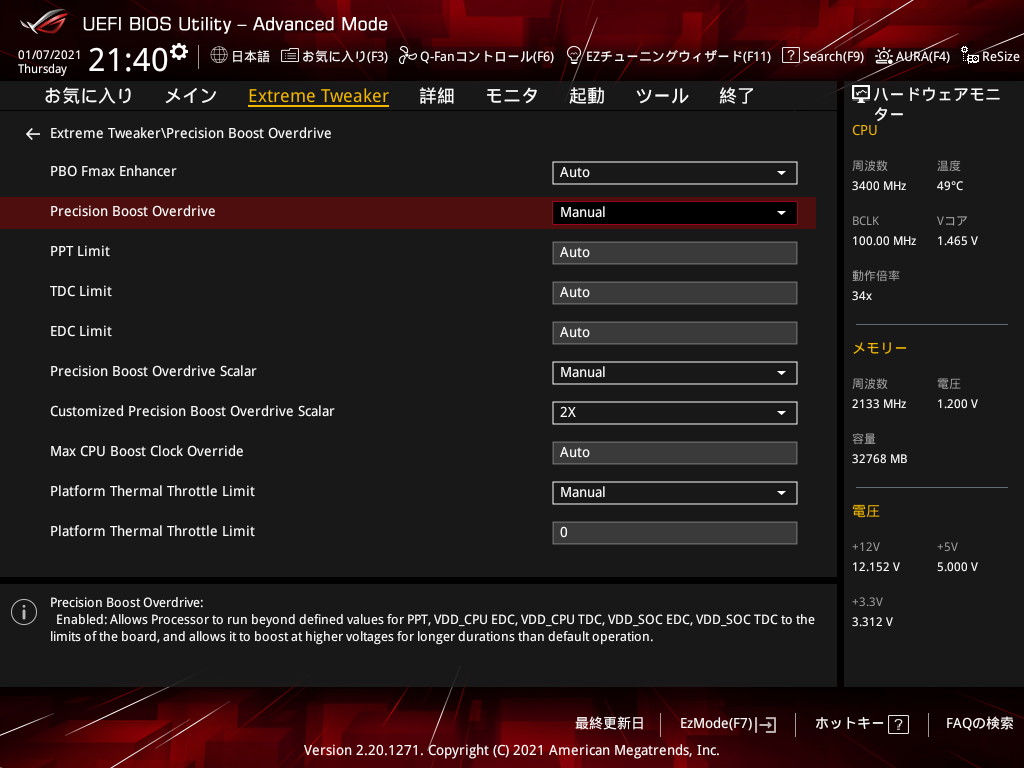
Task: Open the Q-Fan control fan icon
Action: (x=408, y=56)
